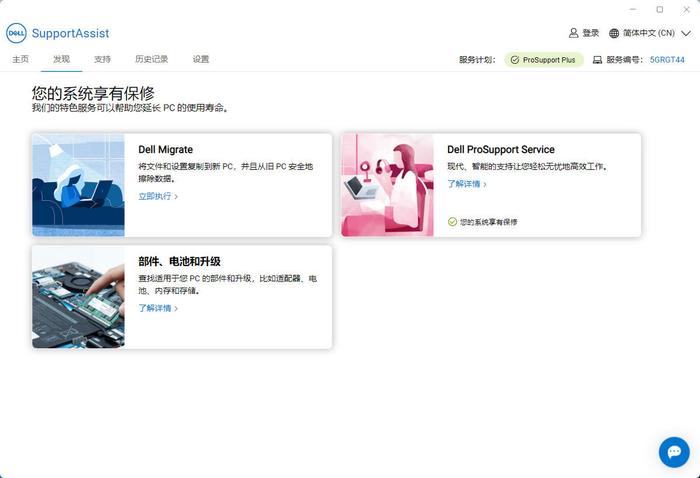The width and height of the screenshot is (700, 478).
Task: Click the laptop icon beside 服务编号
Action: [x=597, y=60]
